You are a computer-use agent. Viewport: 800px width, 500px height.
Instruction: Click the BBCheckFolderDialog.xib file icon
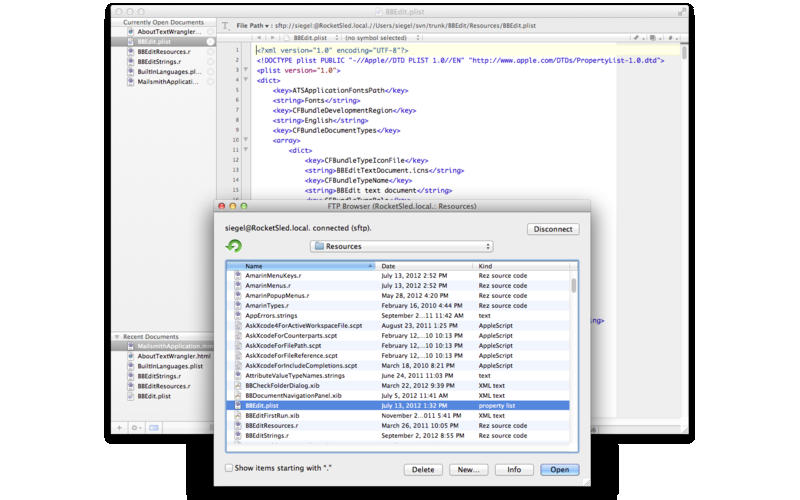coord(238,385)
